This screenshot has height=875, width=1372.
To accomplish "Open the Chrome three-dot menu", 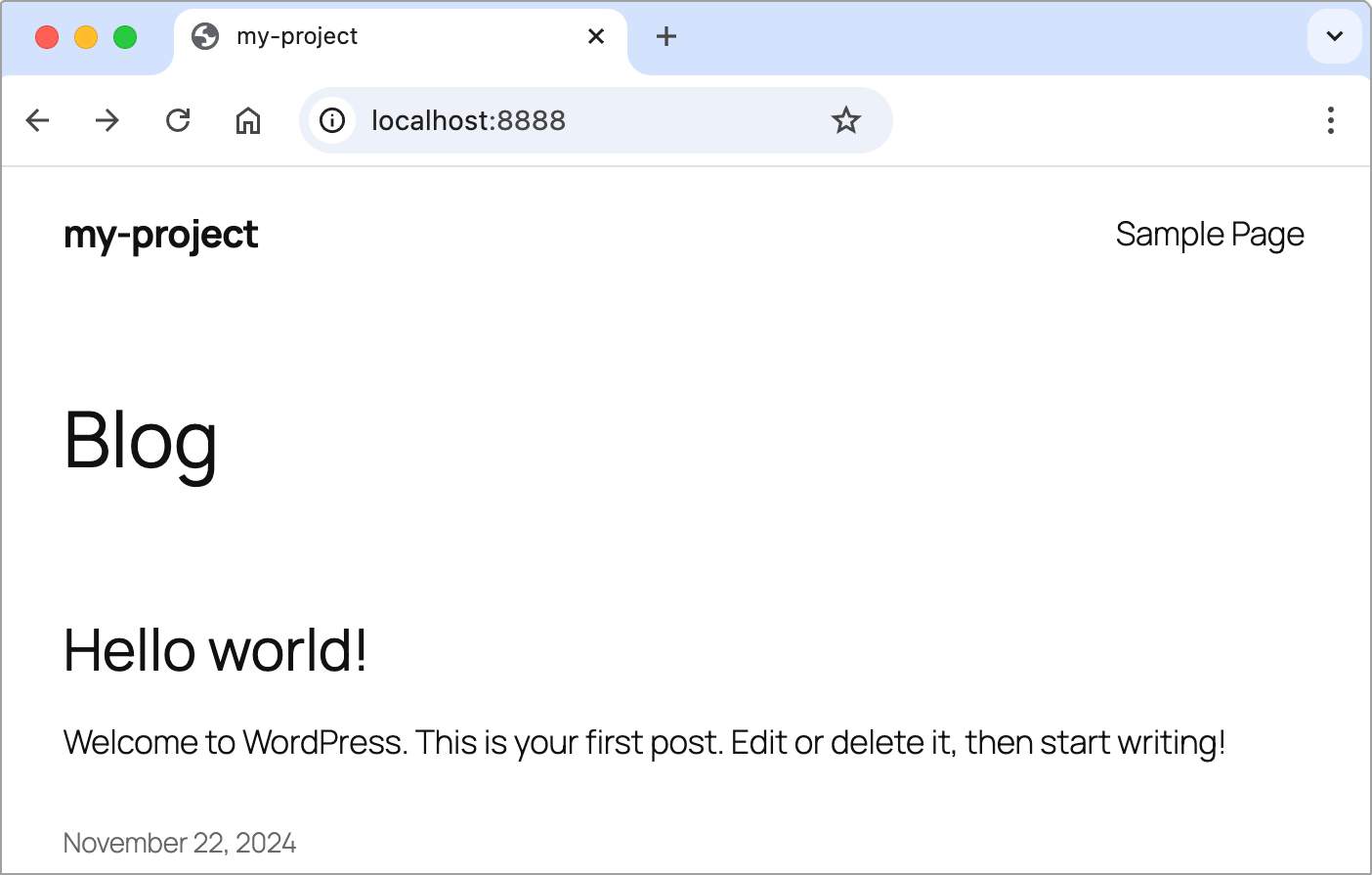I will coord(1330,120).
